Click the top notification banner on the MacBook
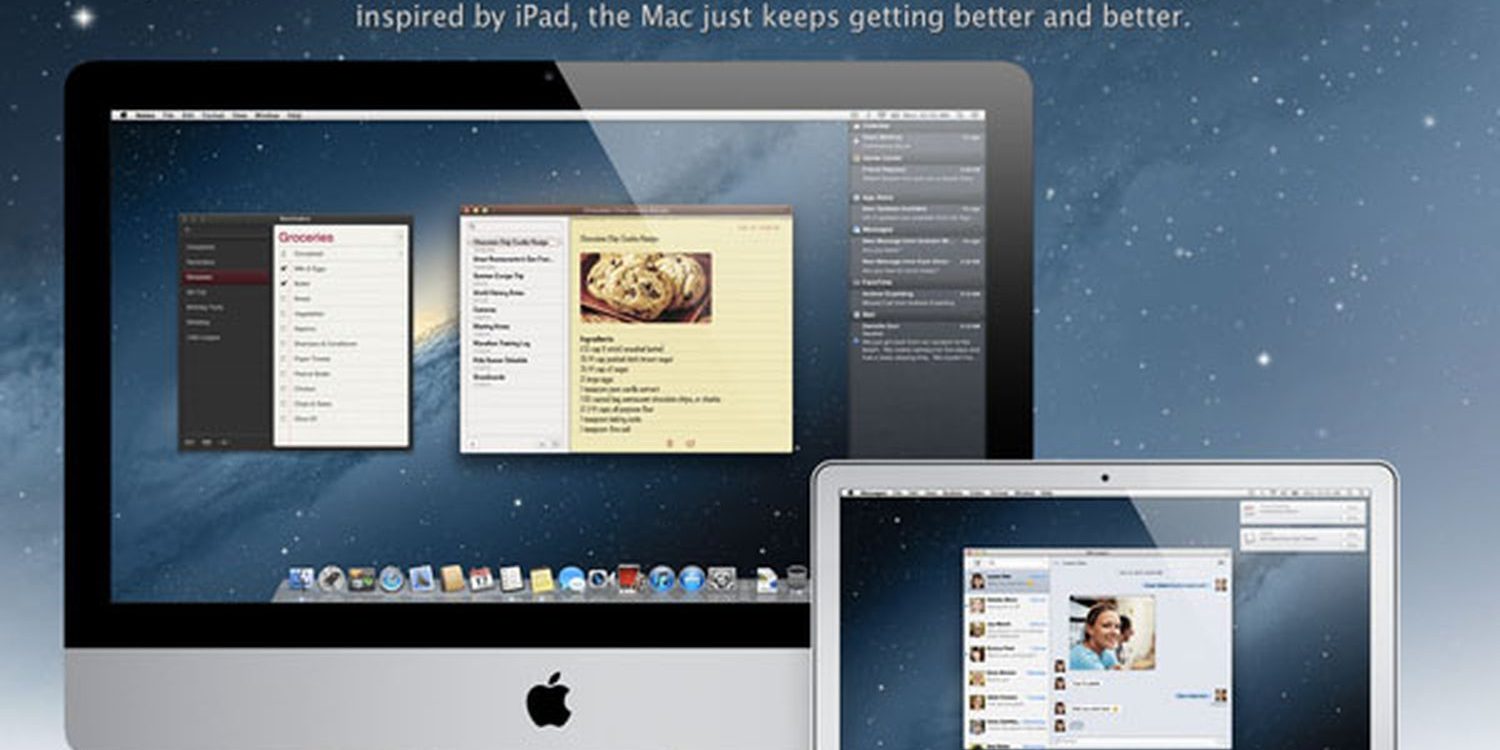This screenshot has height=750, width=1500. point(1303,512)
